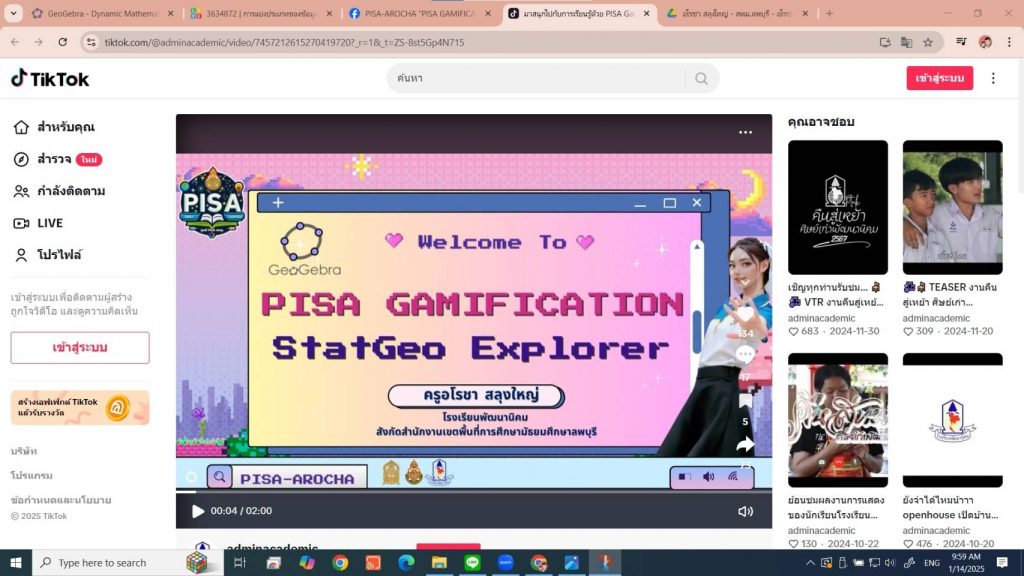Viewport: 1024px width, 576px height.
Task: Open the Windows Start menu
Action: coord(16,562)
